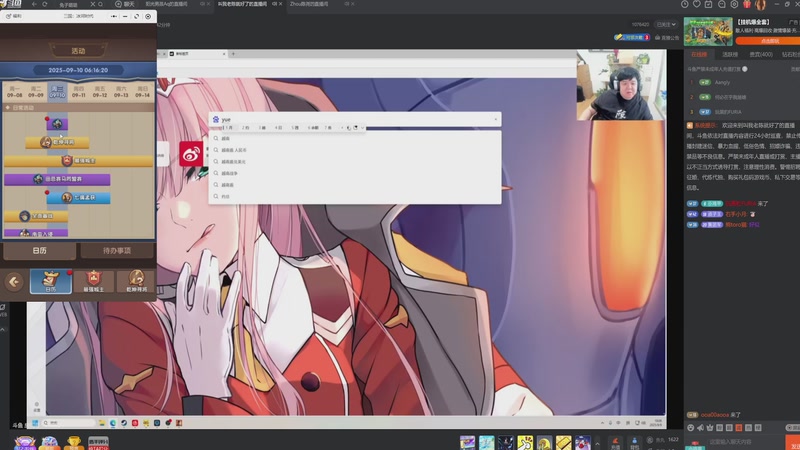Switch to 在线榜 tab in chat panel
Image resolution: width=800 pixels, height=450 pixels.
699,54
